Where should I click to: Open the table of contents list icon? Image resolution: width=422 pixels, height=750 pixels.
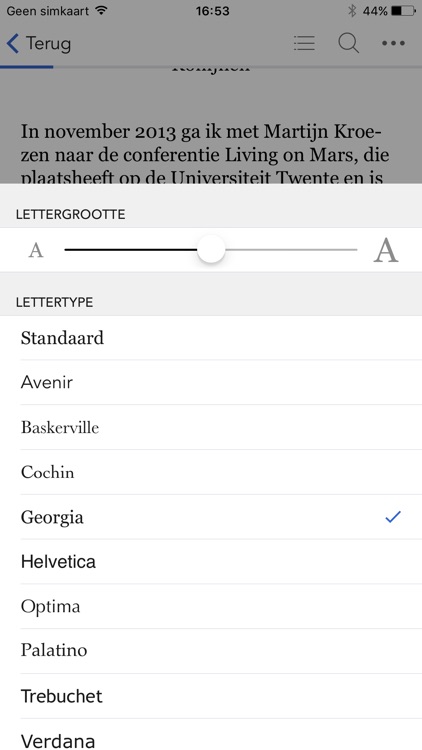tap(304, 44)
